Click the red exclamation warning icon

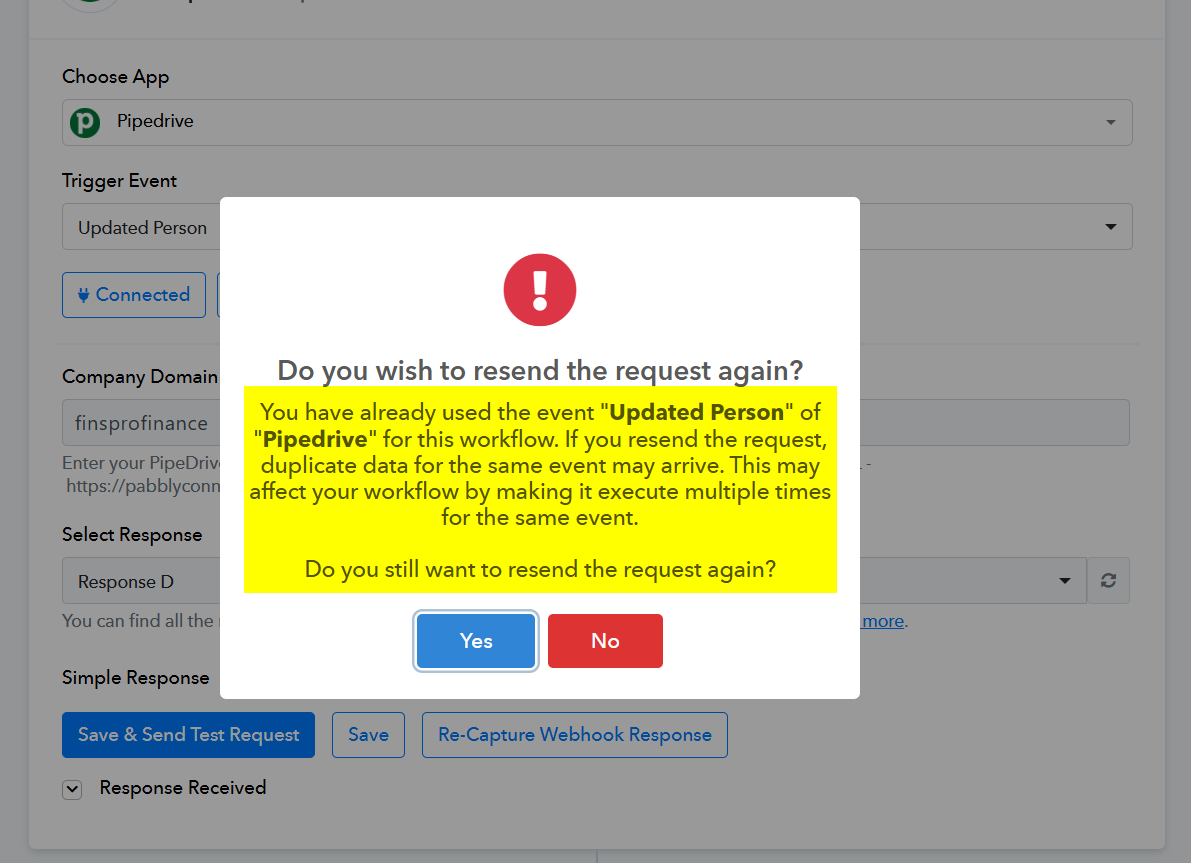(540, 290)
